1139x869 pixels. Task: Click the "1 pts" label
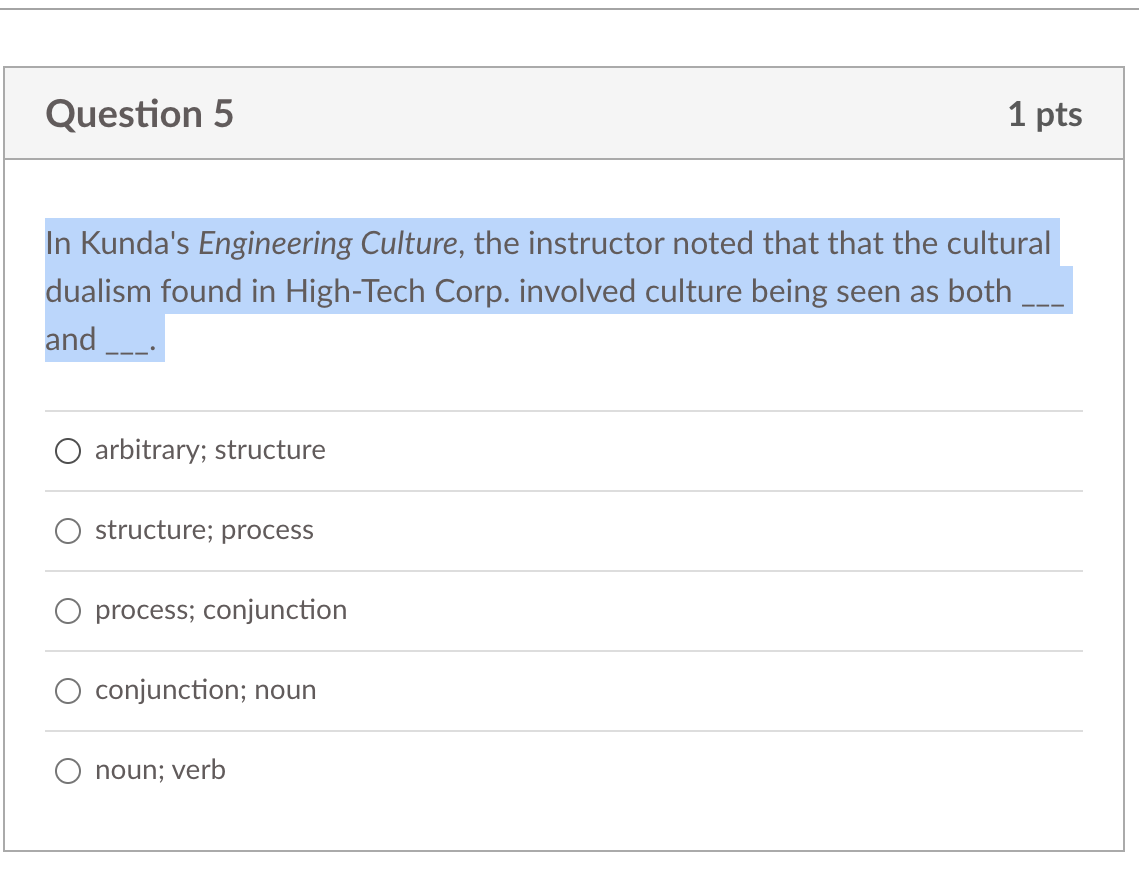[1046, 114]
